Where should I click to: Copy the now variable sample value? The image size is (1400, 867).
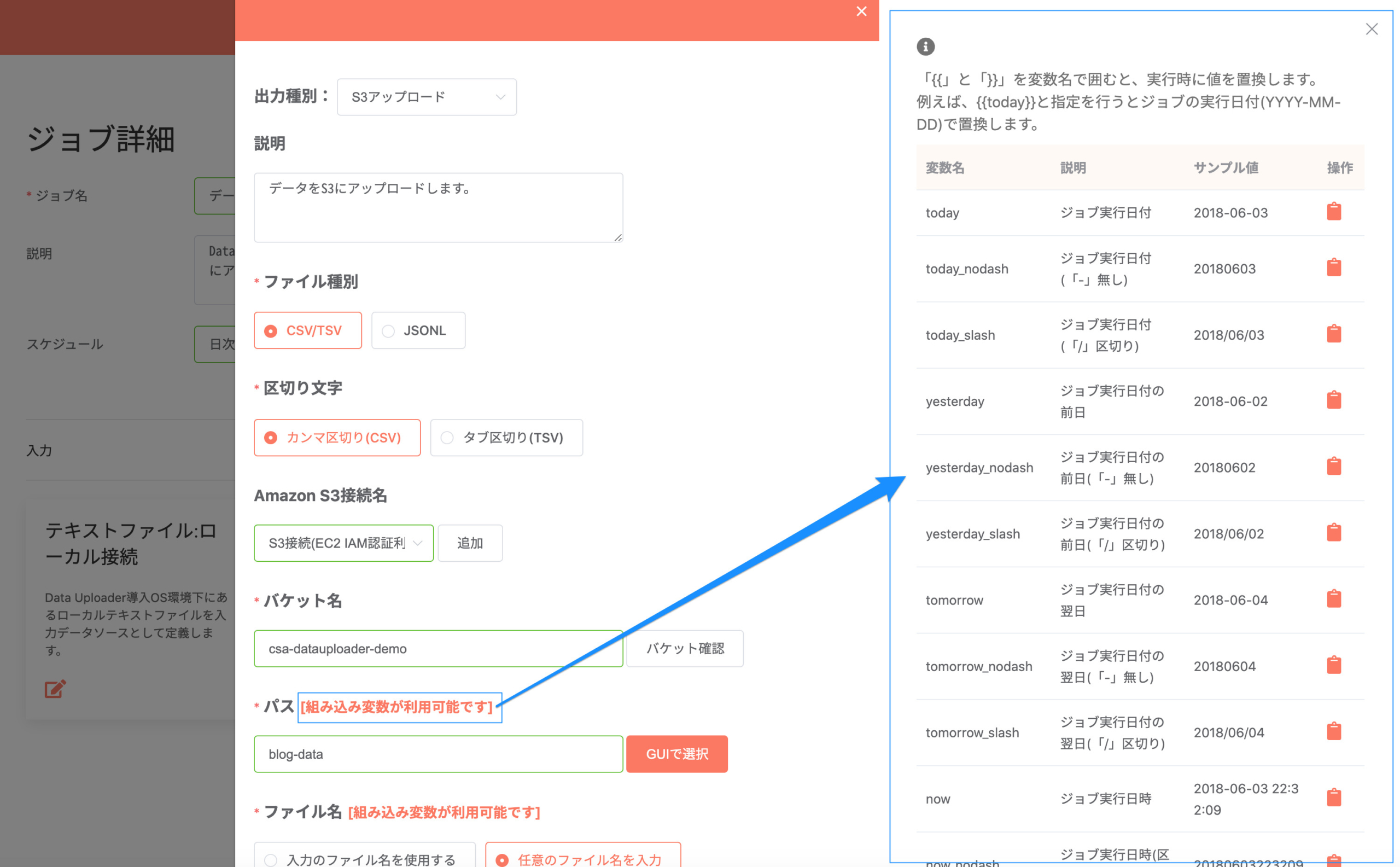[x=1334, y=796]
